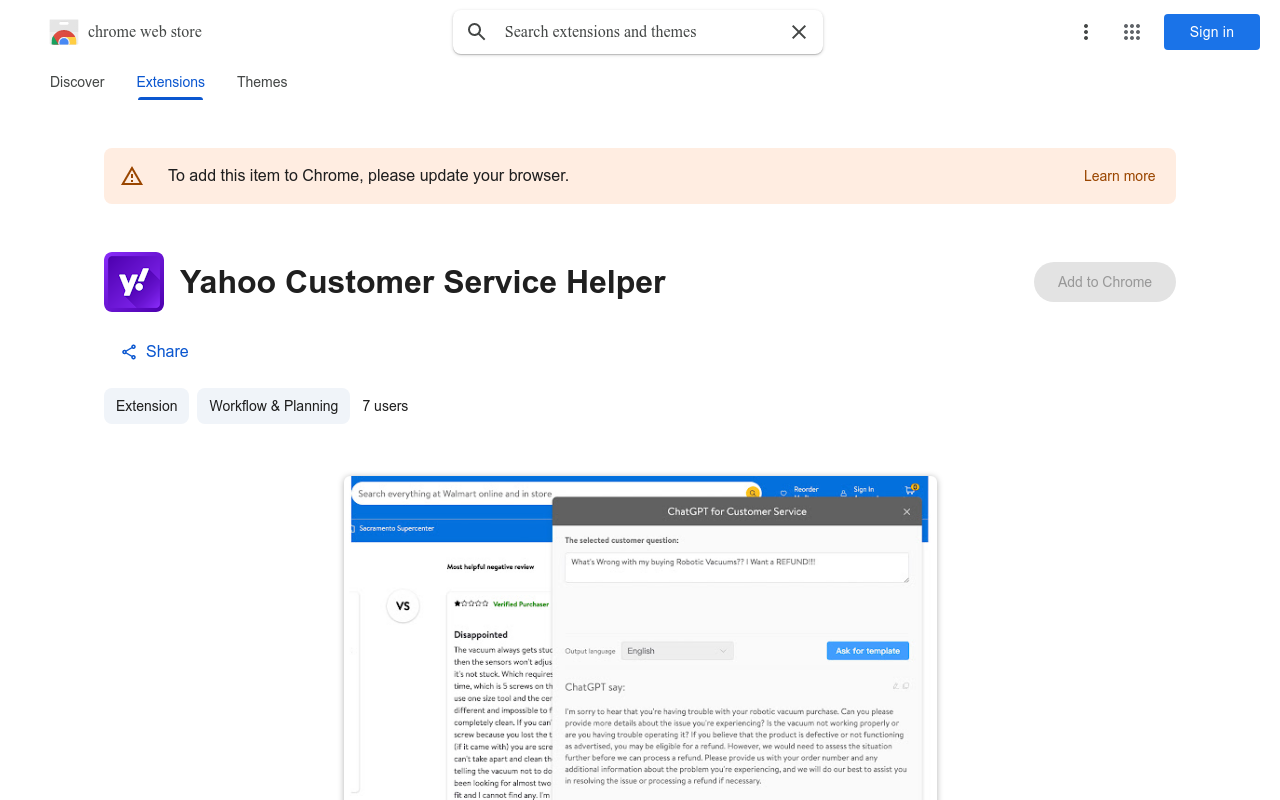Open the three-dot more options menu
The width and height of the screenshot is (1280, 800).
tap(1086, 32)
